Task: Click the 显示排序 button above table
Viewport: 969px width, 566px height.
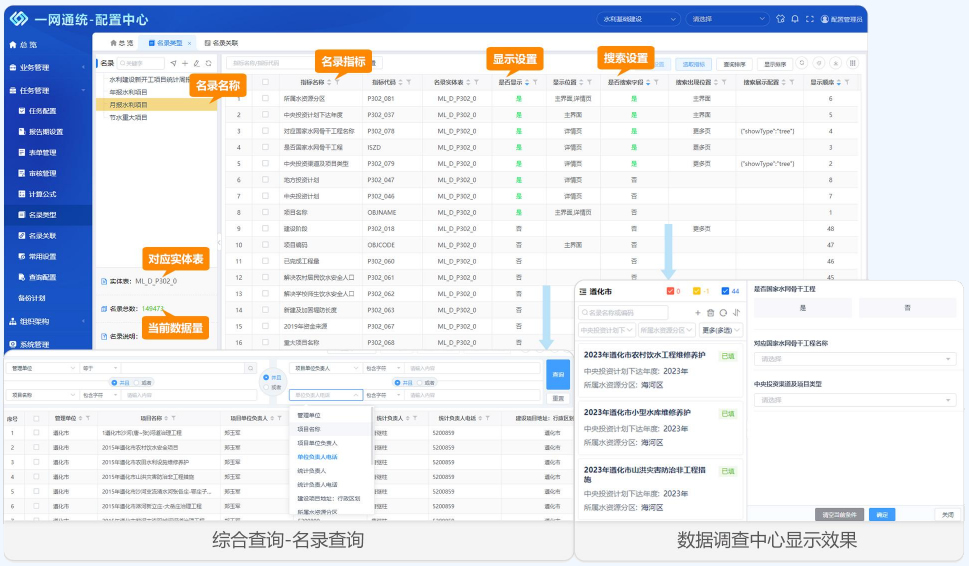Action: (775, 63)
